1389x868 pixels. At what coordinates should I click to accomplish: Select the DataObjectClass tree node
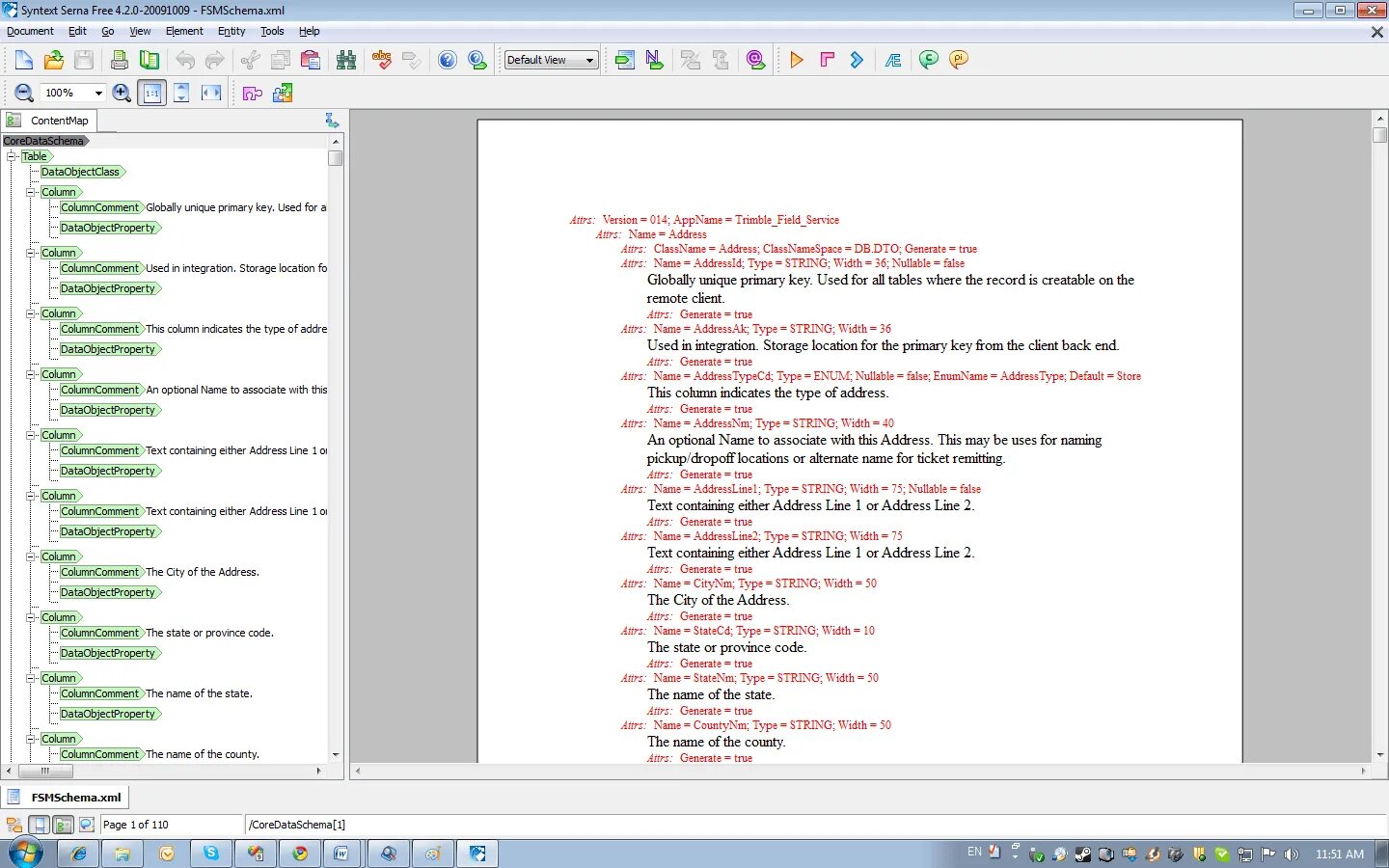click(82, 172)
